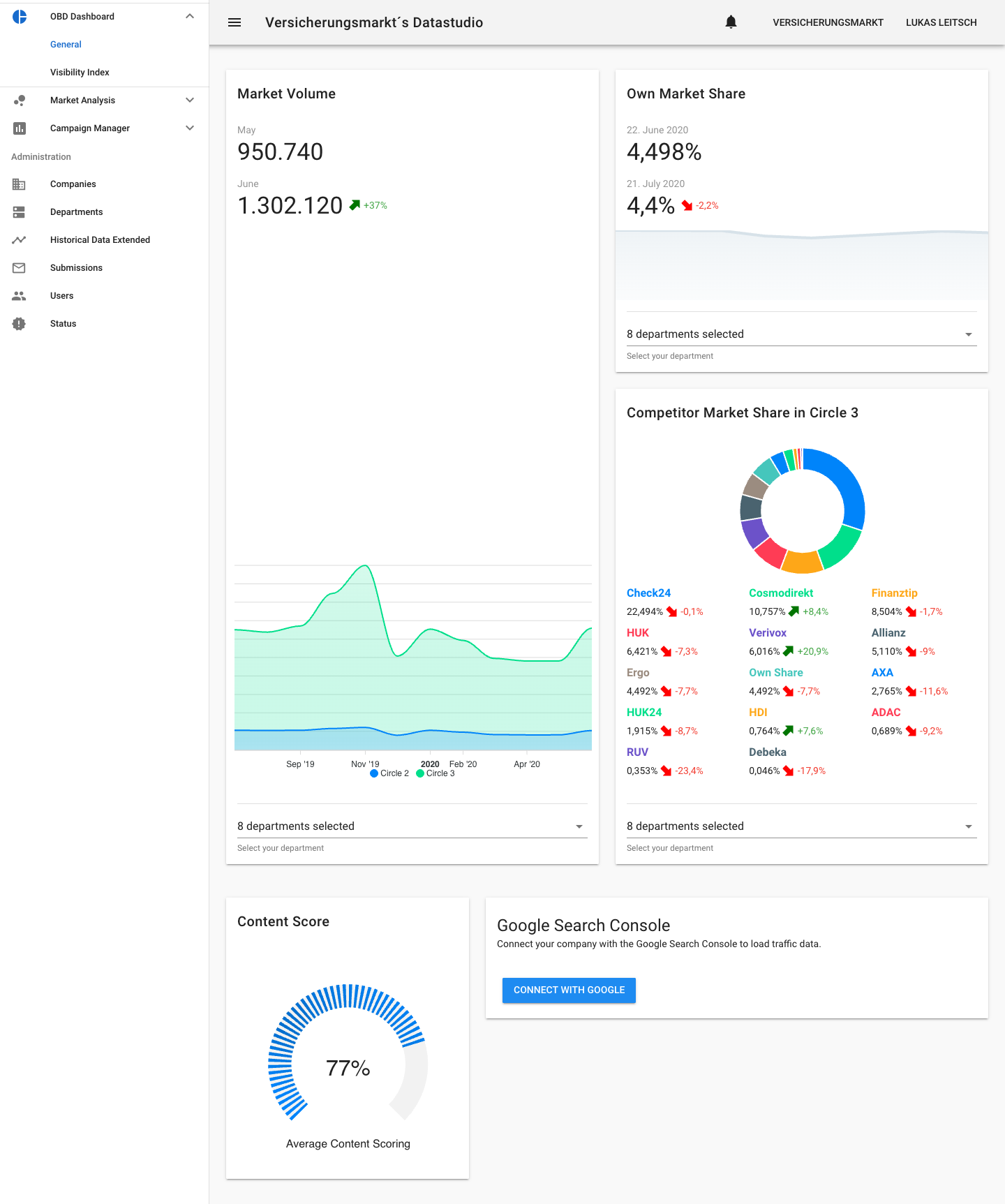Toggle Circle 2 series in chart legend
The image size is (1005, 1204).
click(389, 773)
